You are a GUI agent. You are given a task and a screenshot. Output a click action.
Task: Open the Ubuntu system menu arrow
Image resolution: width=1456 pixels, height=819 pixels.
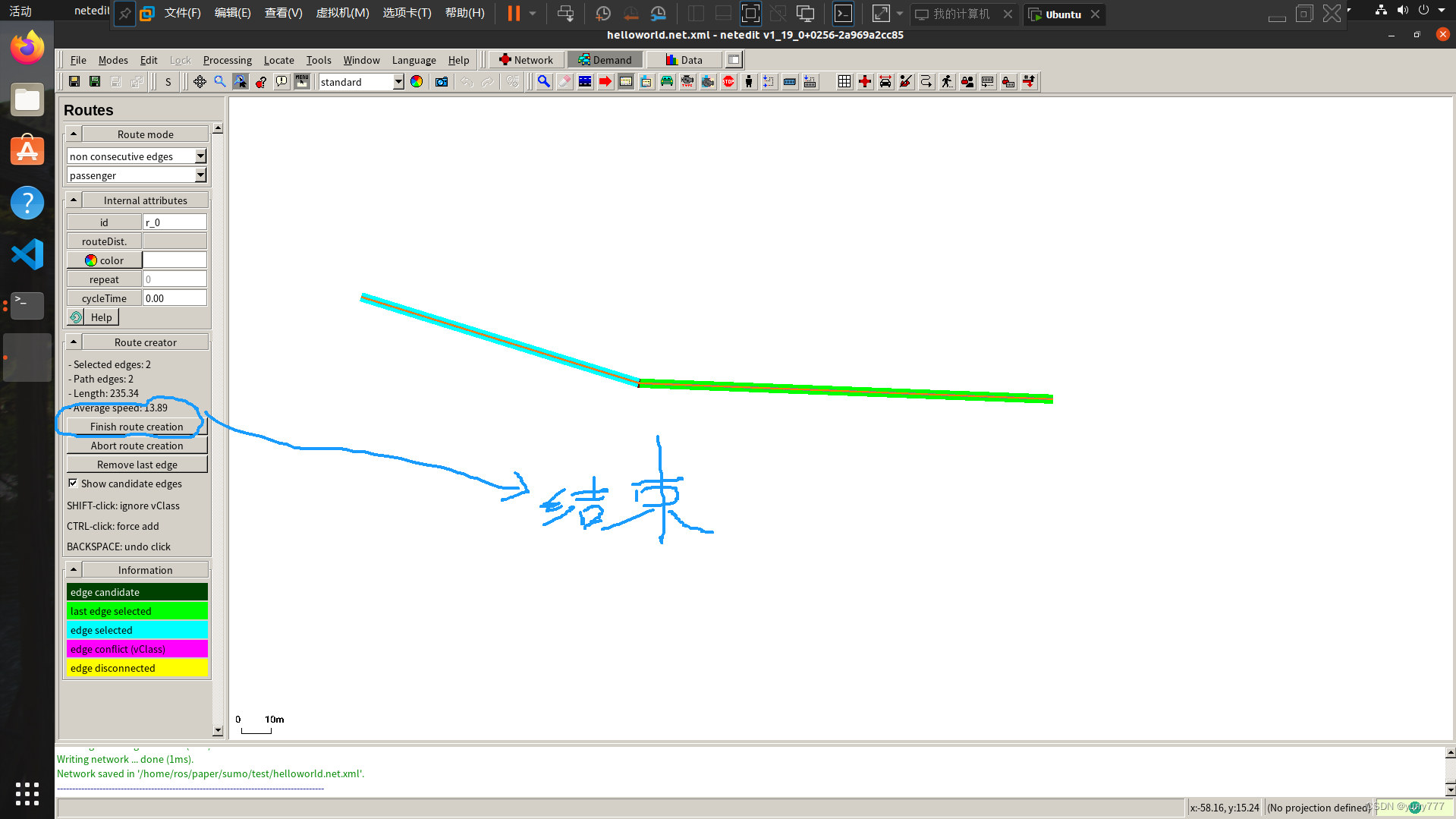pos(1442,11)
